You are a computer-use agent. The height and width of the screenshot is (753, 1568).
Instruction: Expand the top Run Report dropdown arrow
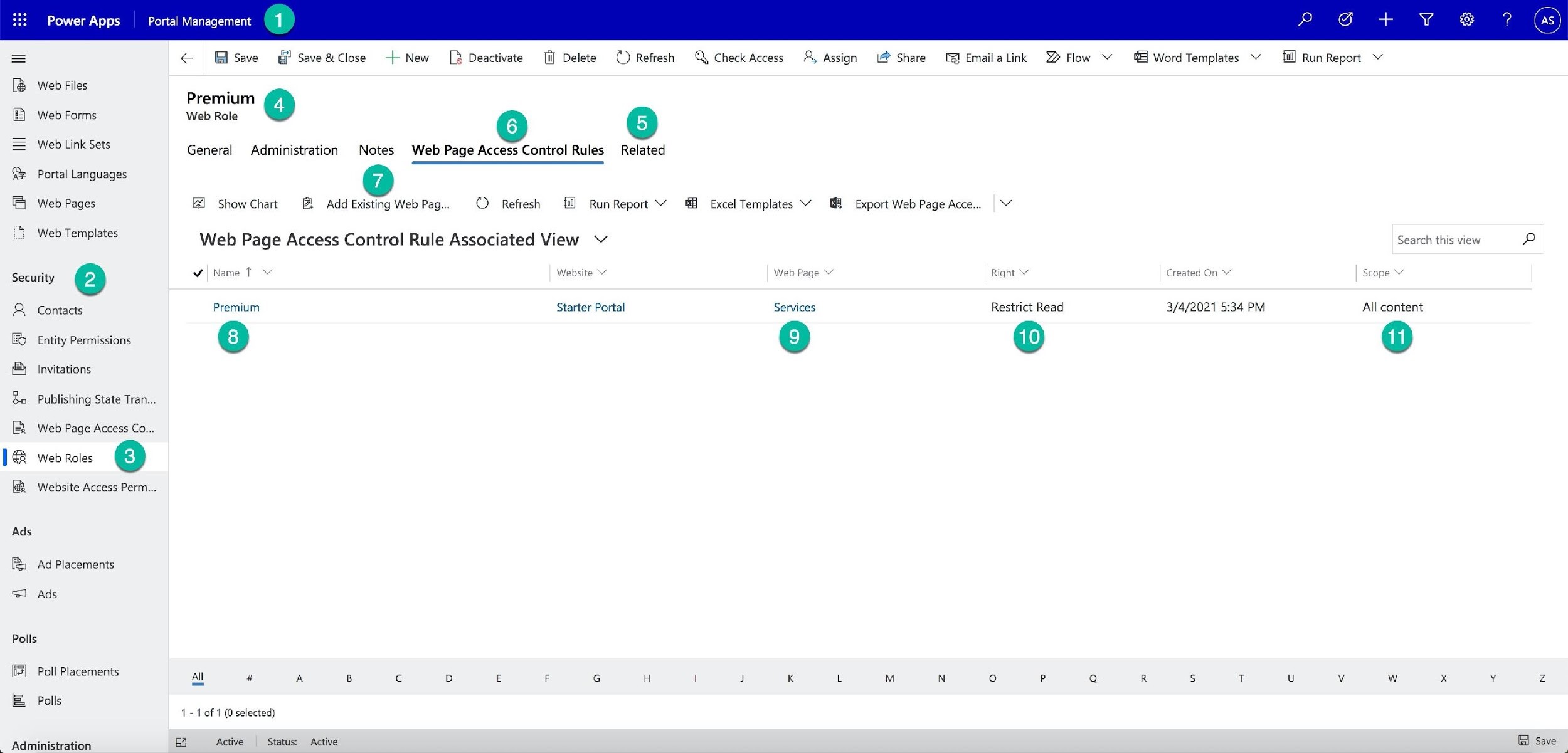(x=1377, y=57)
